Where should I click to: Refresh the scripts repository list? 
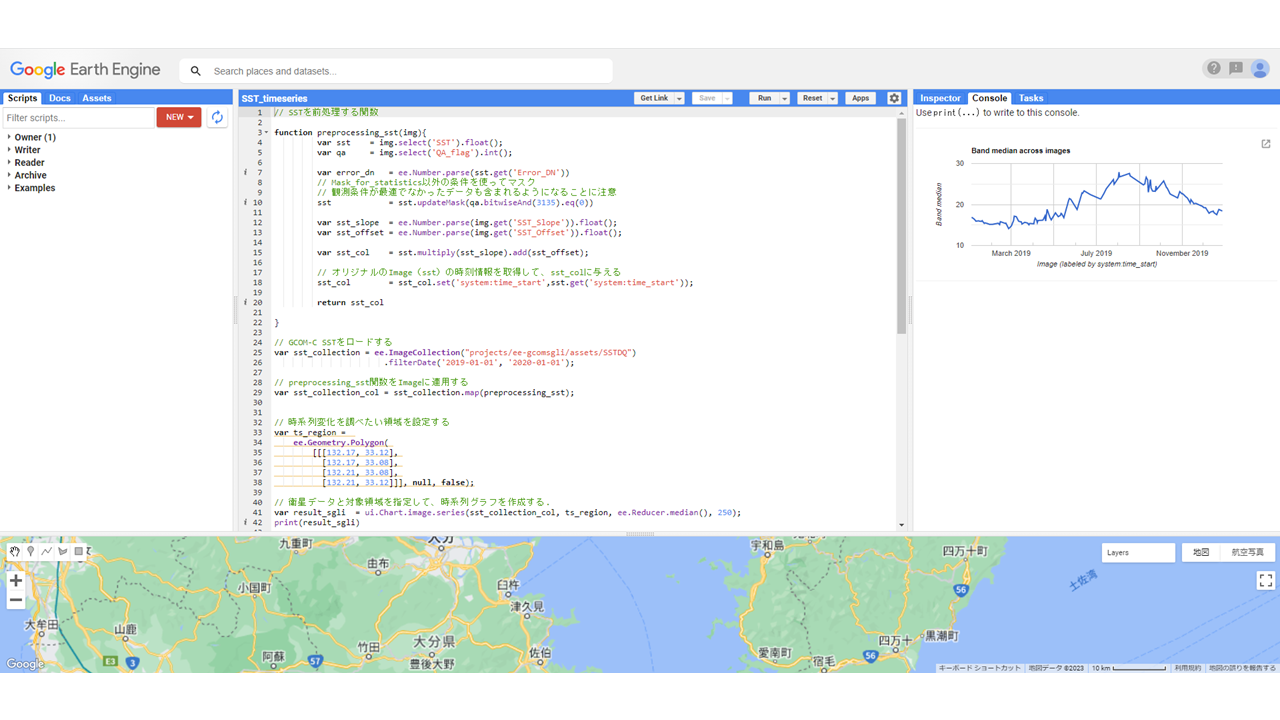[217, 117]
